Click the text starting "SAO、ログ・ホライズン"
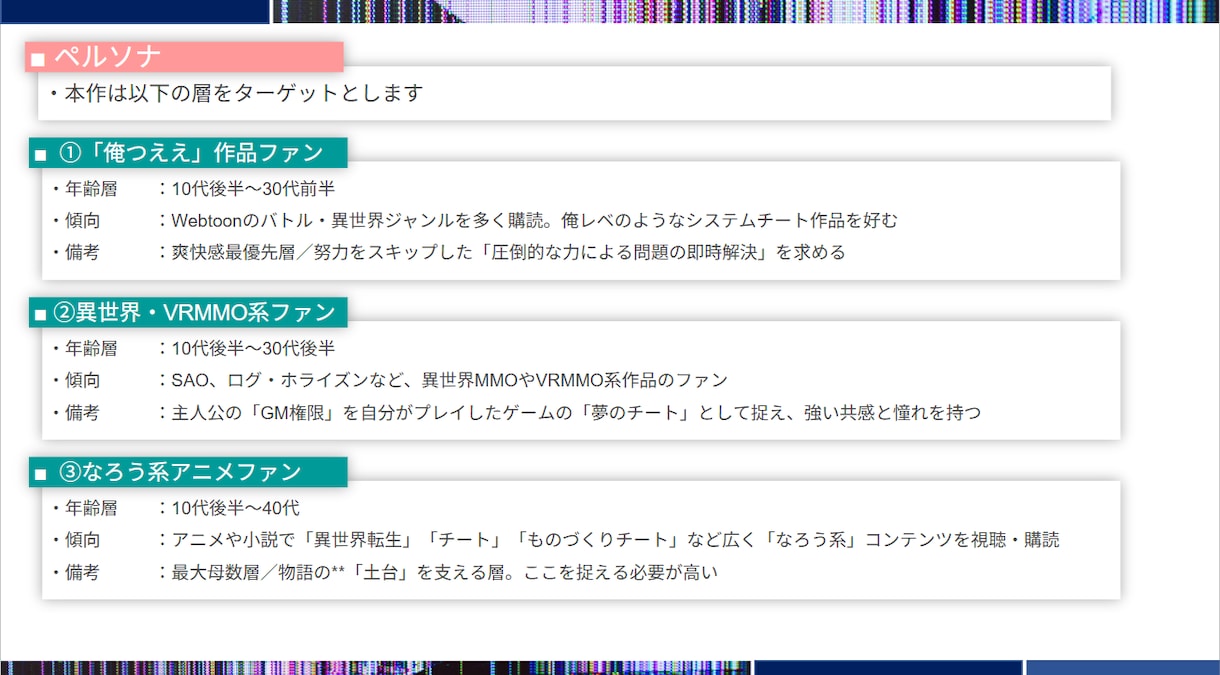This screenshot has width=1220, height=675. coord(449,380)
